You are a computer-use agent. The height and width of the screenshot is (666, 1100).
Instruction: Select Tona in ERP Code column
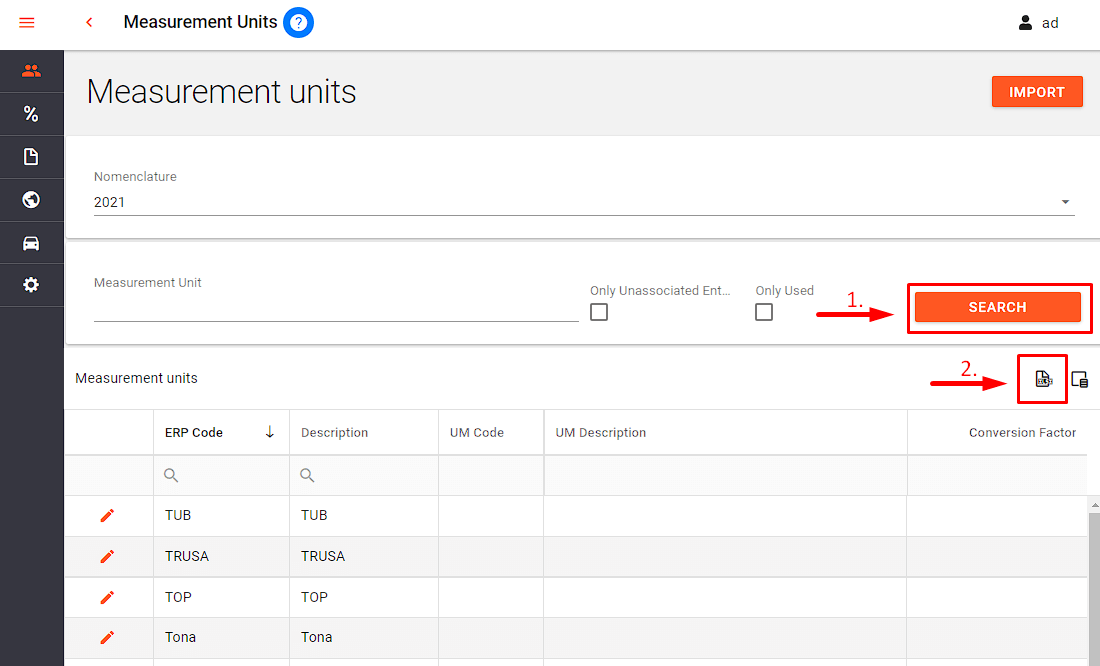coord(180,637)
